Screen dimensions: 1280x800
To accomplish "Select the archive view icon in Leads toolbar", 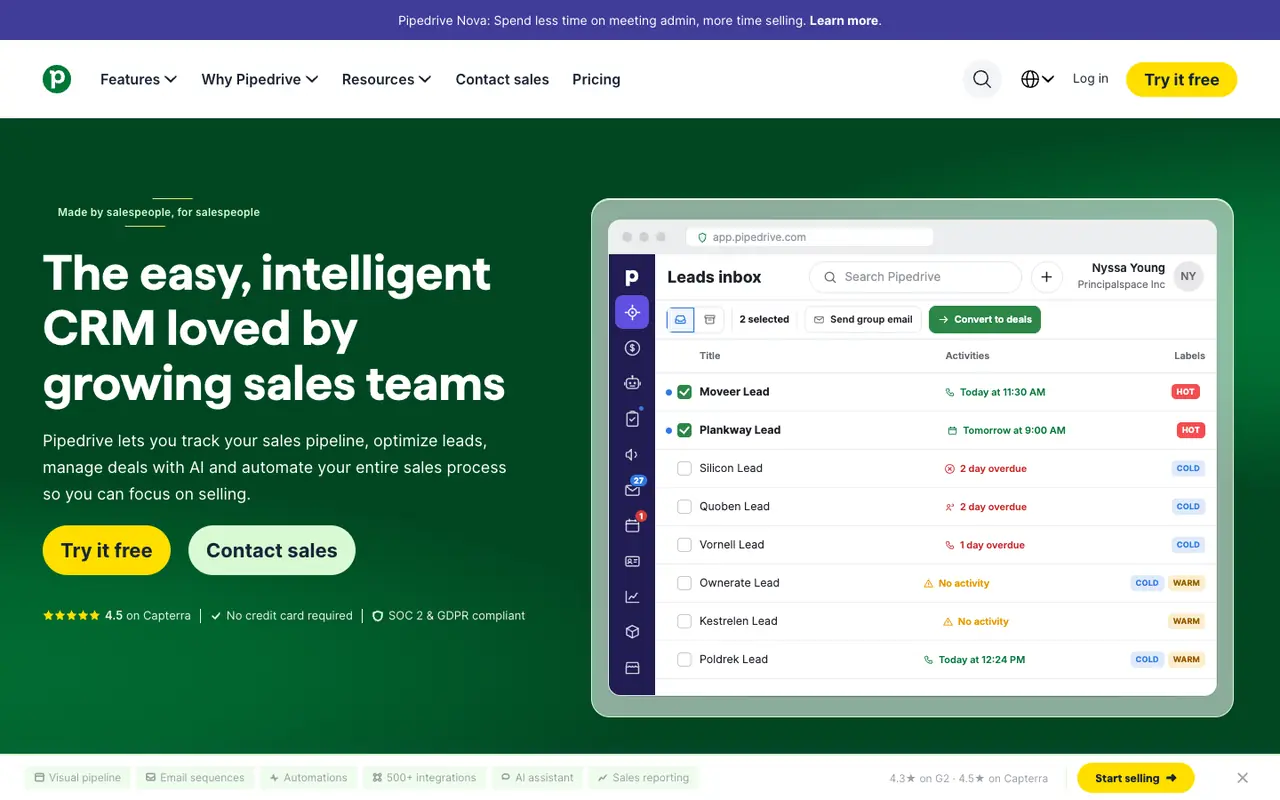I will [x=710, y=320].
